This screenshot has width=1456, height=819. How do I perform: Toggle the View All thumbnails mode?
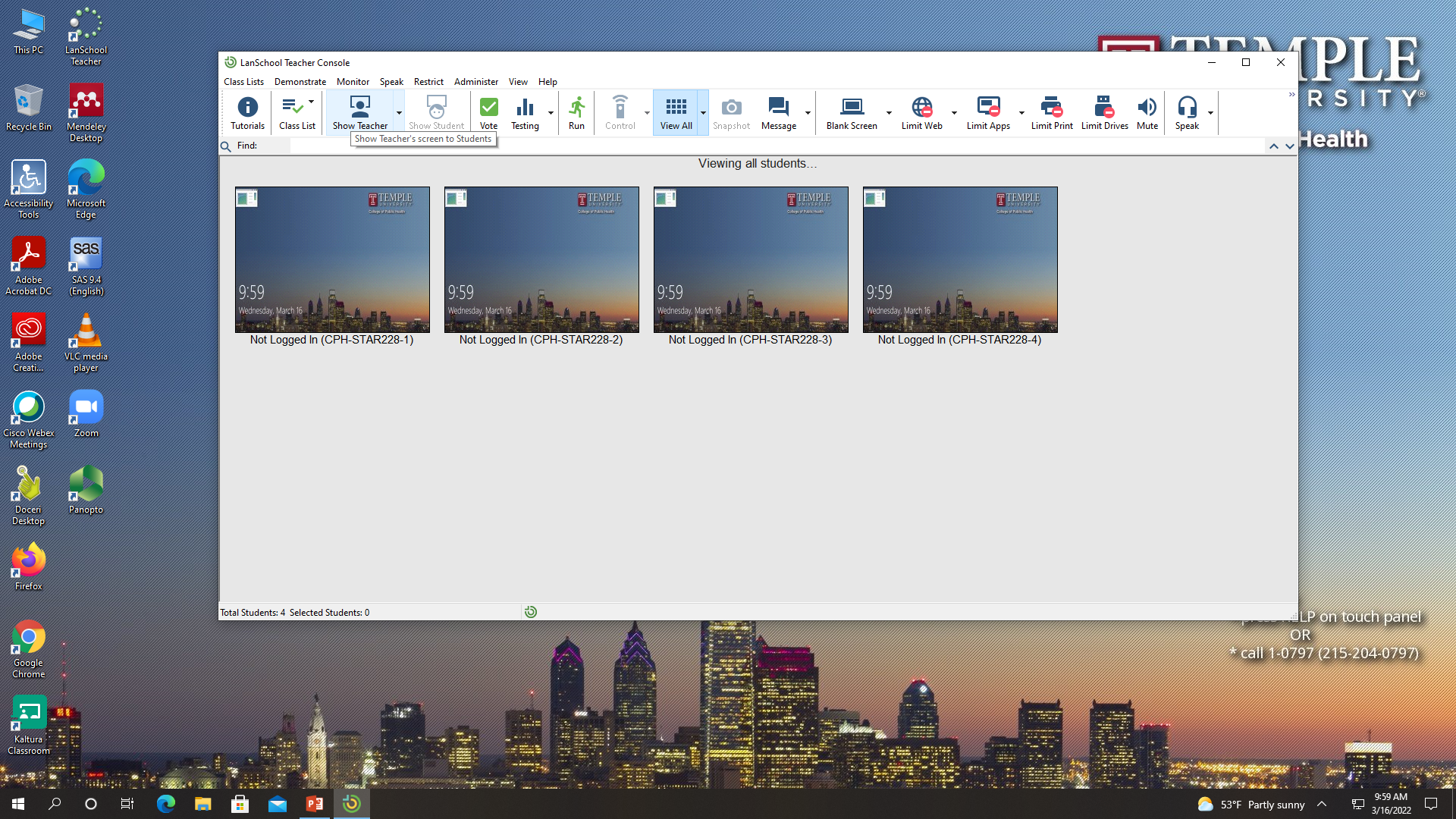676,112
